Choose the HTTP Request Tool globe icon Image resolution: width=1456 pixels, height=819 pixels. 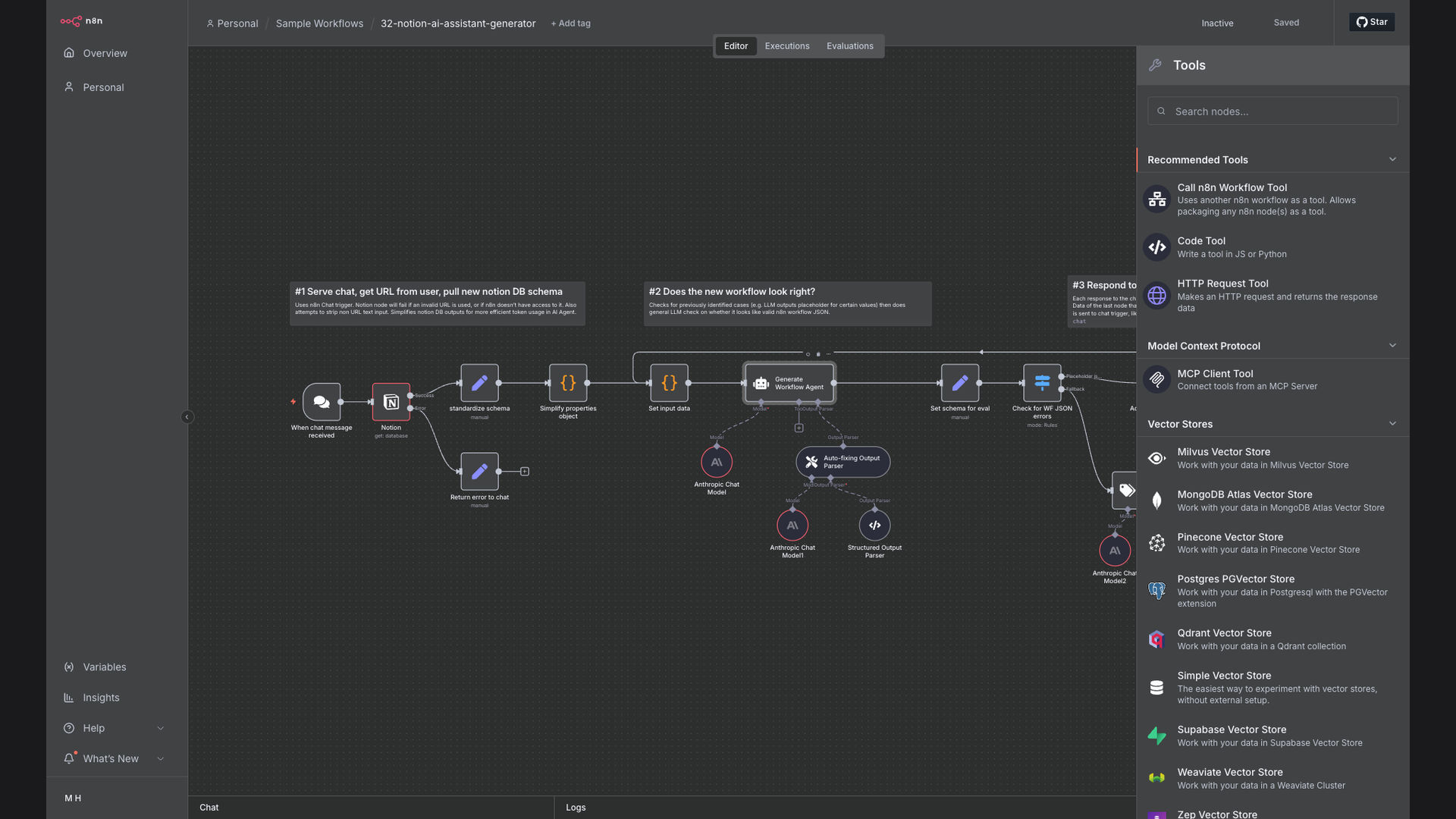pos(1157,296)
